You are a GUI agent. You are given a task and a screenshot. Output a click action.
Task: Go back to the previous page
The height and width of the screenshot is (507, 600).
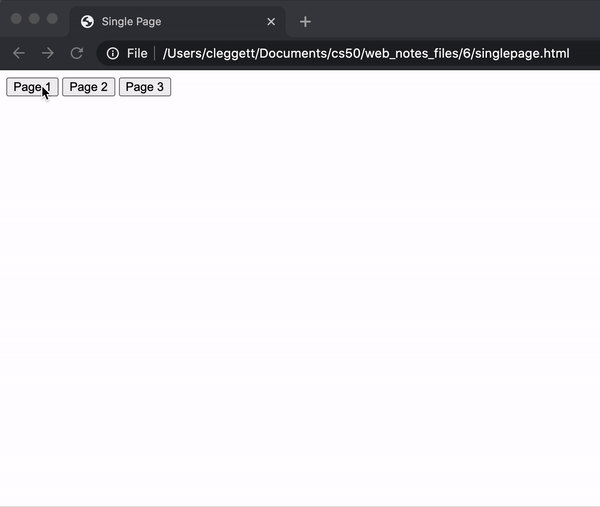click(19, 53)
